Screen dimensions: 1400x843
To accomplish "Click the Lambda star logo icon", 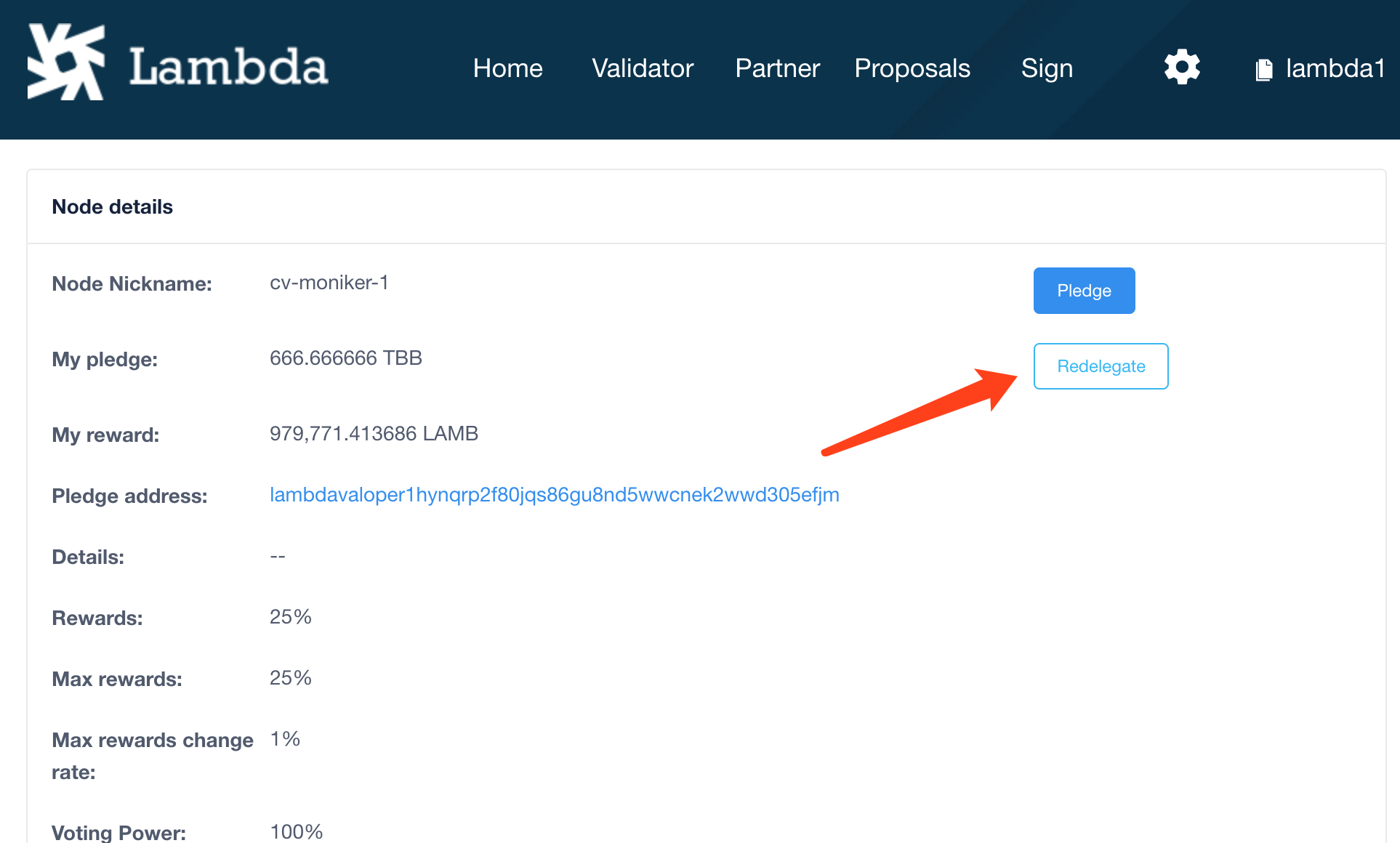I will [66, 62].
